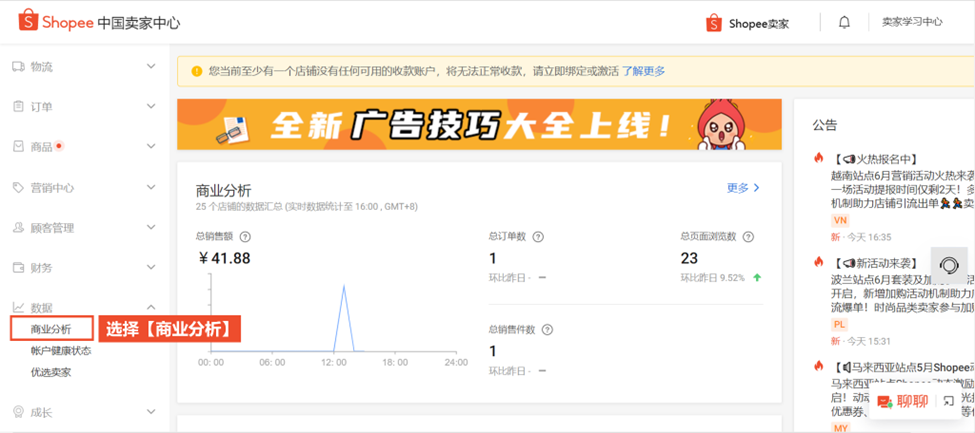Viewport: 975px width, 433px height.
Task: Click the PL site tag
Action: 839,325
